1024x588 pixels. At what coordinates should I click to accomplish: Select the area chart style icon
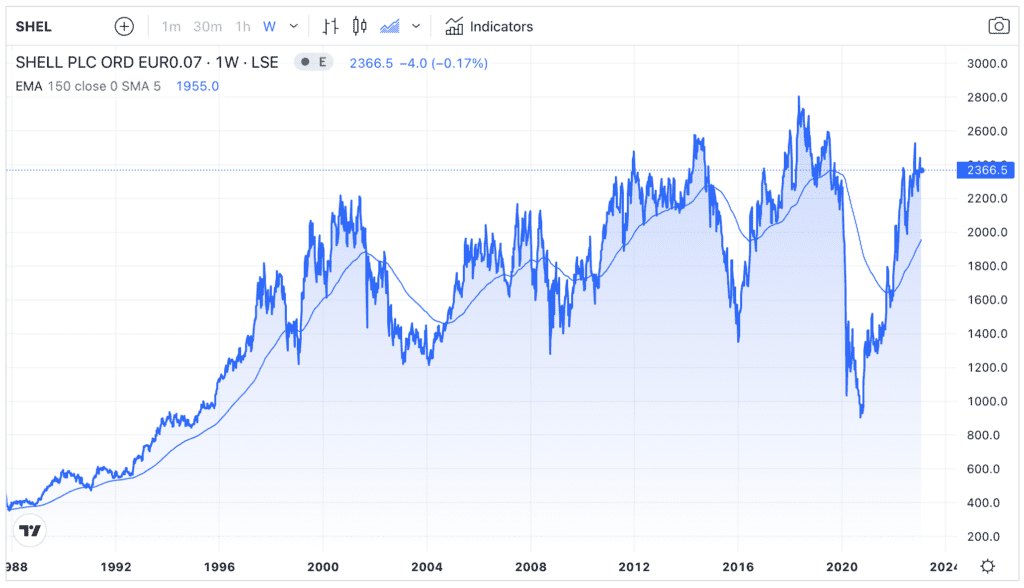pyautogui.click(x=390, y=26)
